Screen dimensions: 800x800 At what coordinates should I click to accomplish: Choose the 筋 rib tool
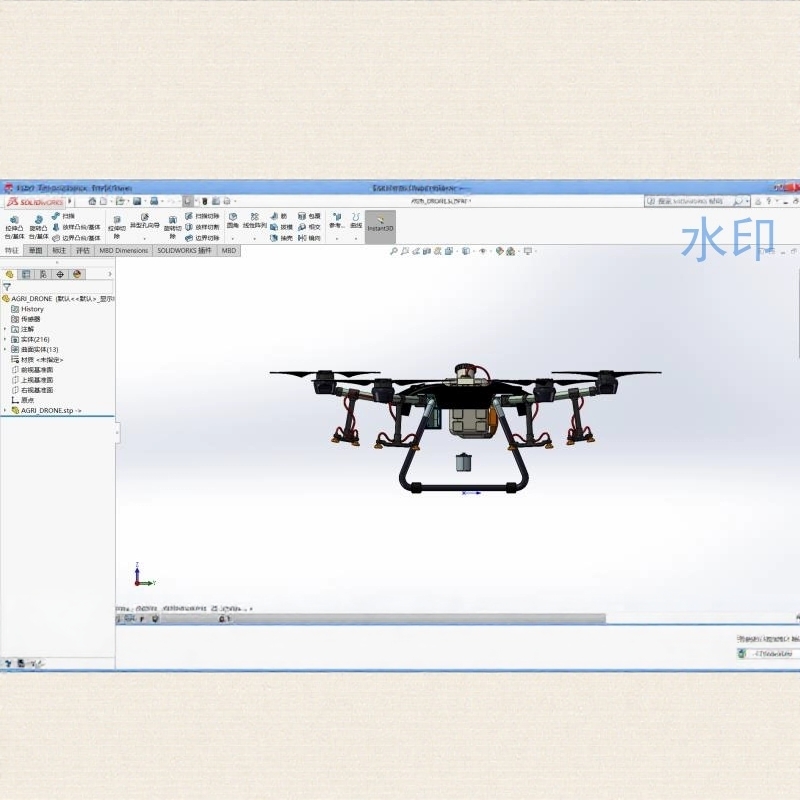[x=279, y=216]
